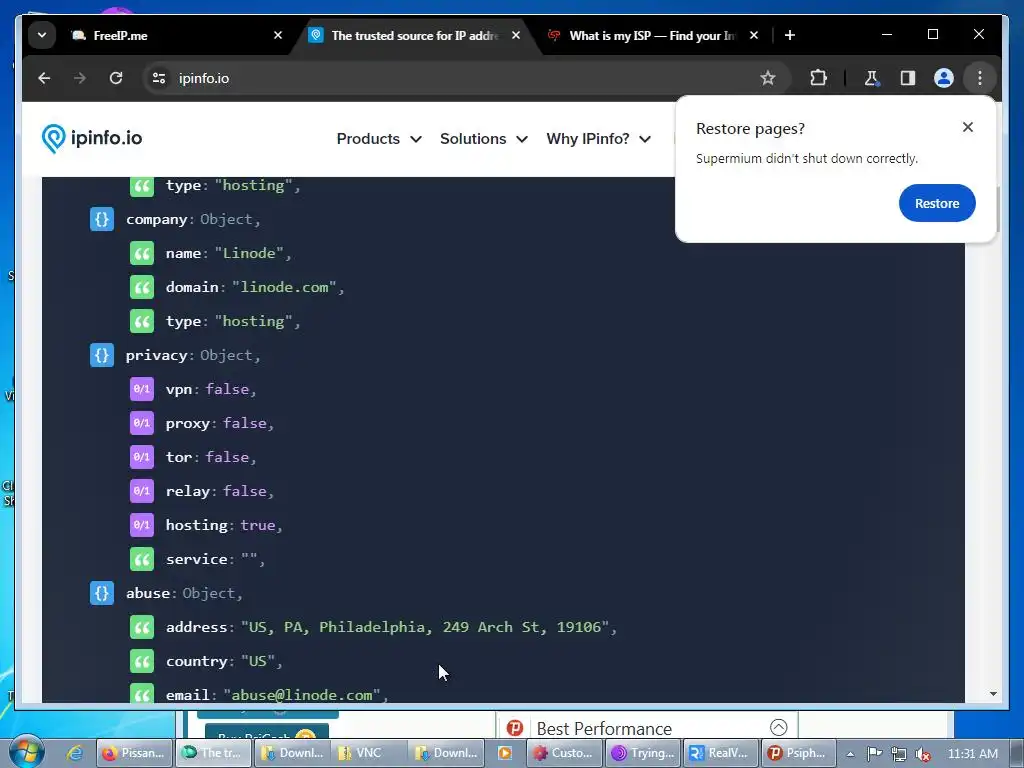Click the browser forward arrow
The width and height of the screenshot is (1024, 768).
(x=80, y=78)
